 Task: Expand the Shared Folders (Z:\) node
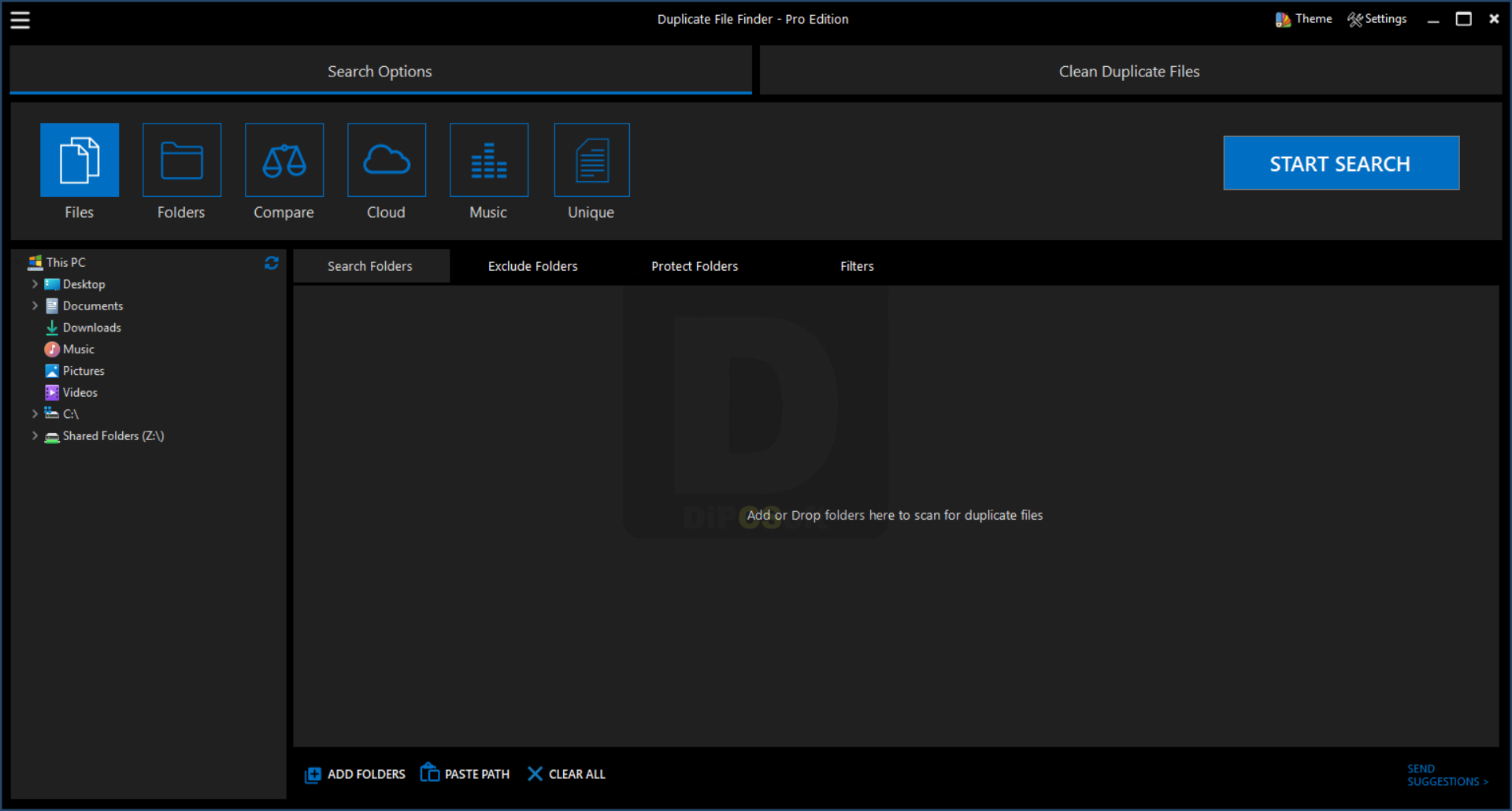35,435
